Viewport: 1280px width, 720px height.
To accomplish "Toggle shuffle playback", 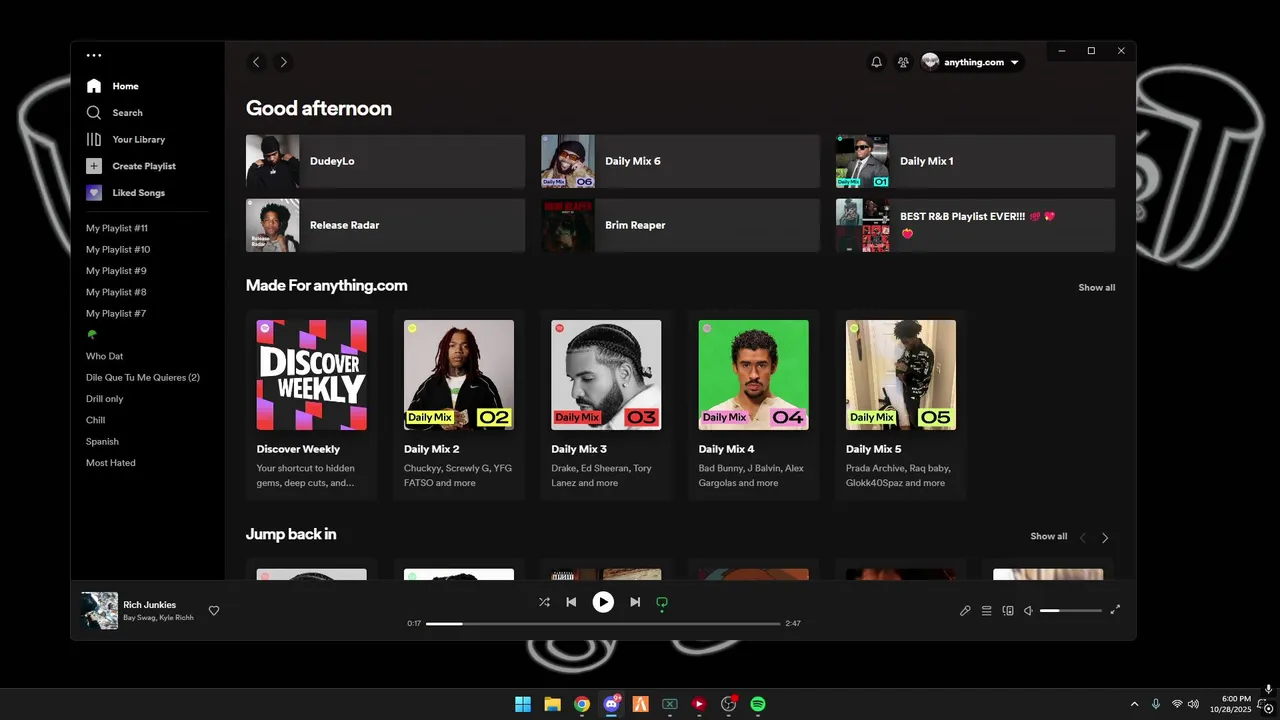I will click(544, 602).
